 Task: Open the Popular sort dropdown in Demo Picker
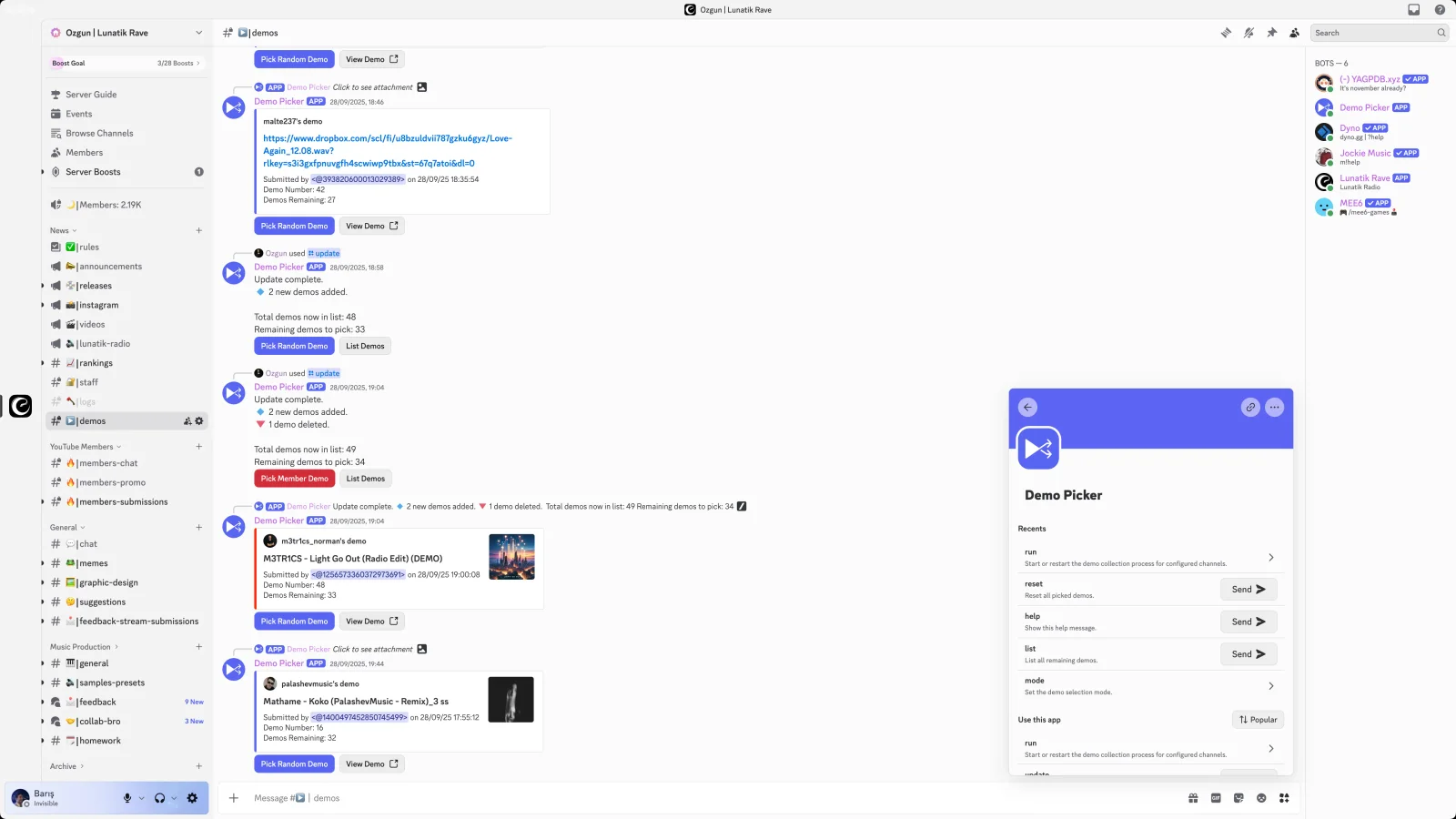point(1258,719)
